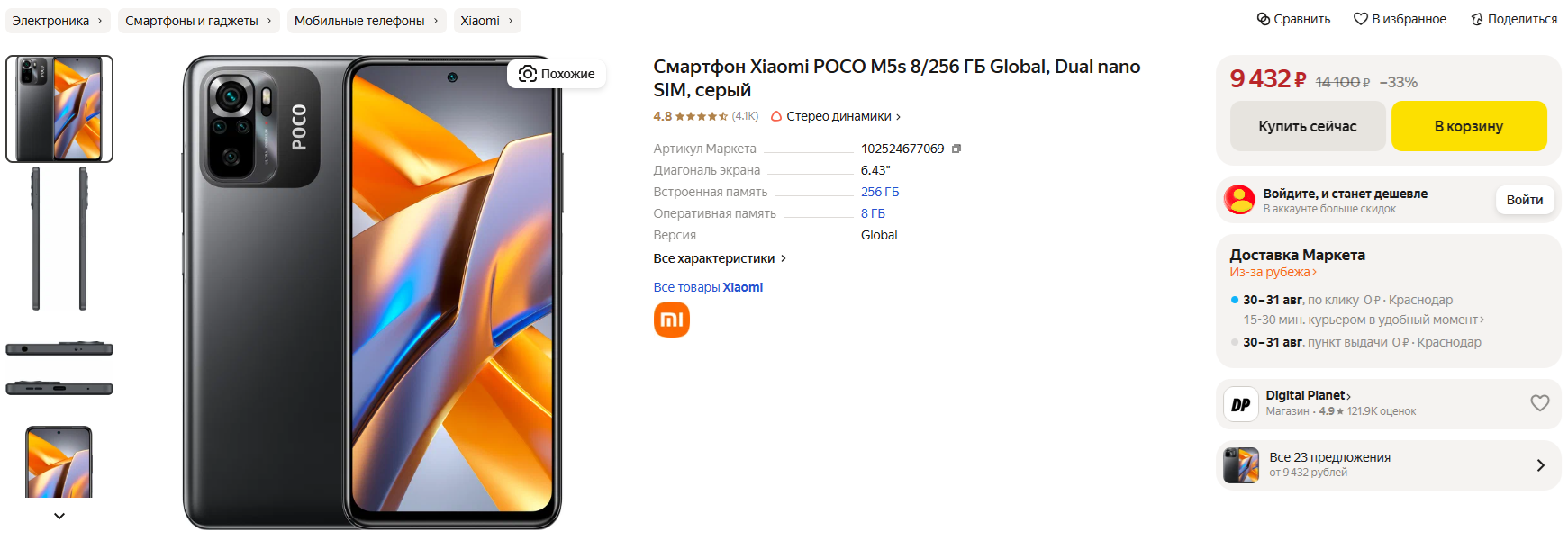Click the Купить сейчас button
Screen dimensions: 1568x541
pos(1307,126)
